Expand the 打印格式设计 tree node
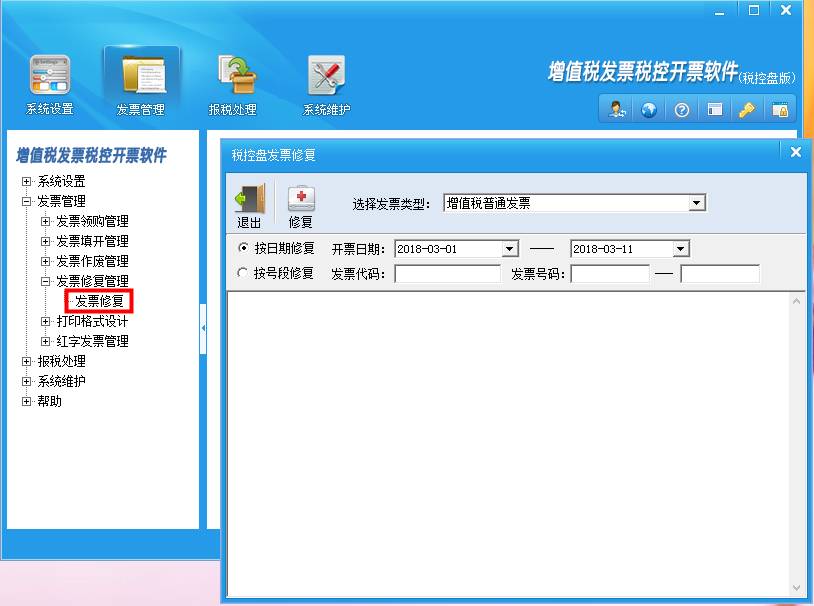Screen dimensions: 814x606 tap(46, 321)
